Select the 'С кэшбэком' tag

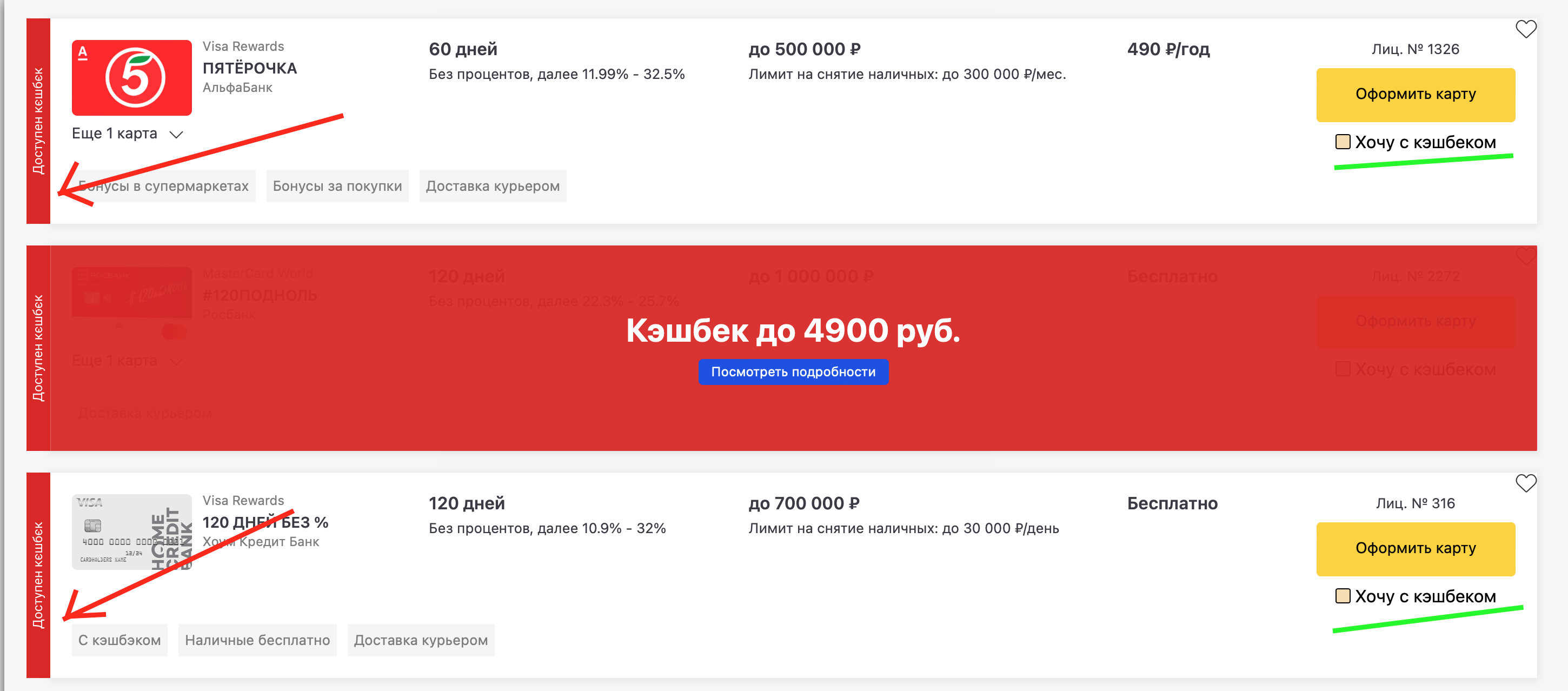119,641
